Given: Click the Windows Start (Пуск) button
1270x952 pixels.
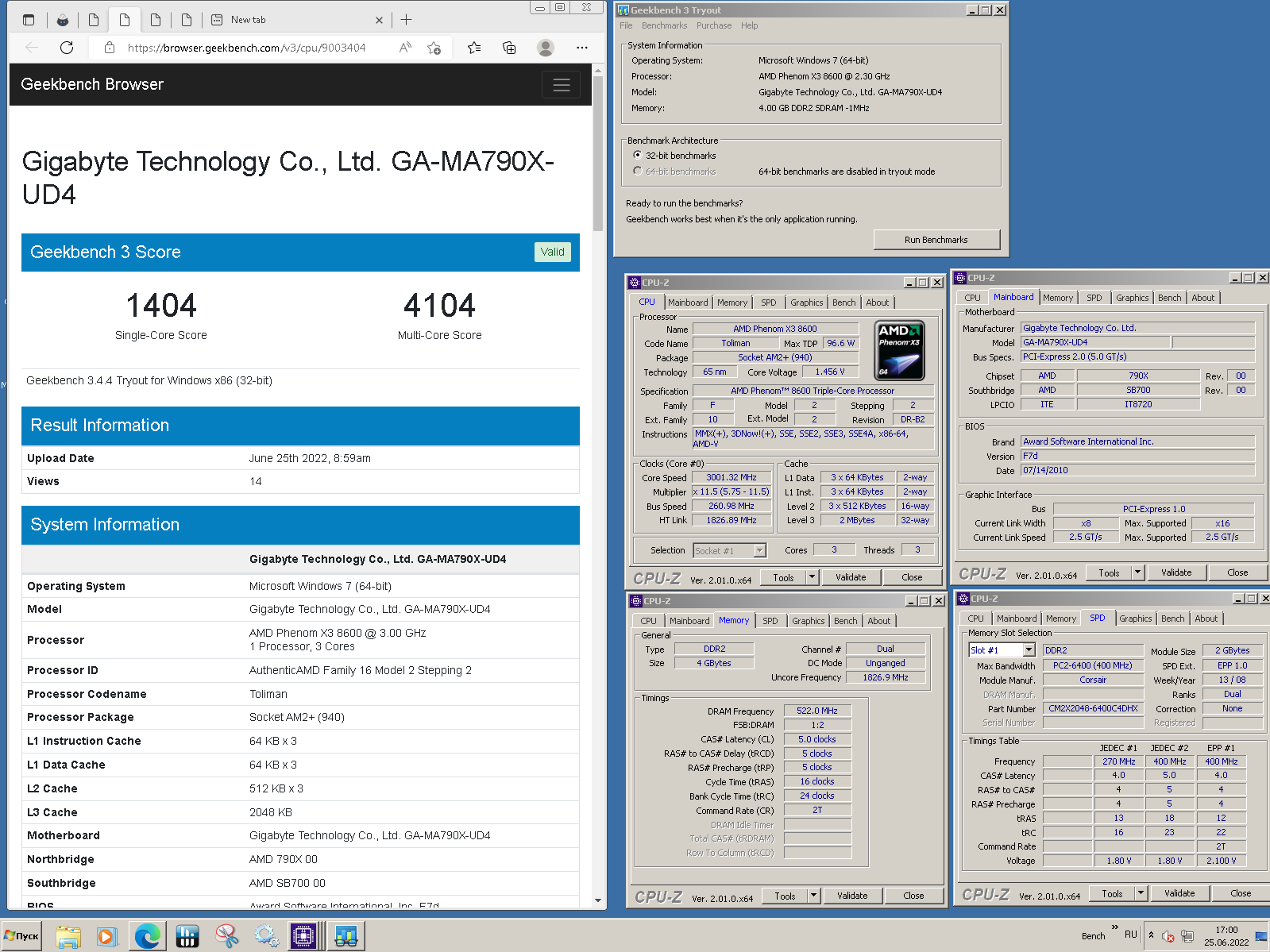Looking at the screenshot, I should 21,936.
